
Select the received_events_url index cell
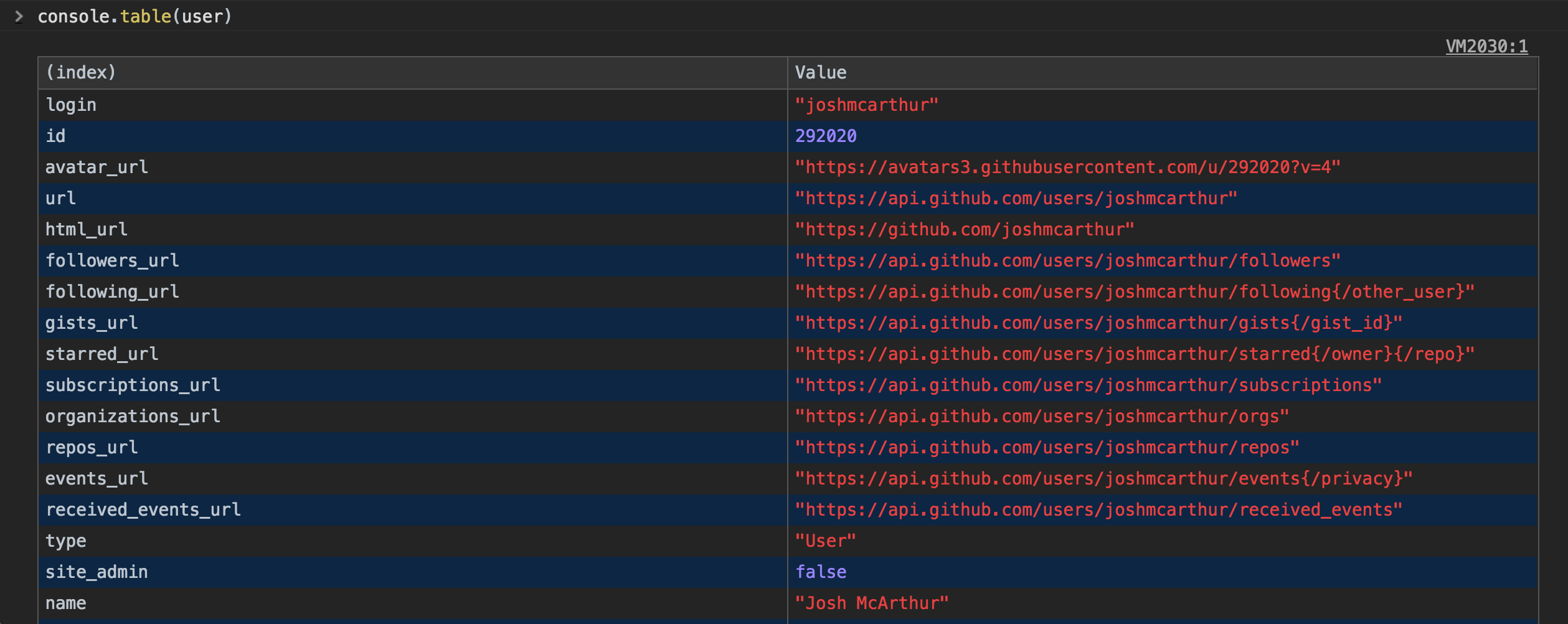(413, 510)
